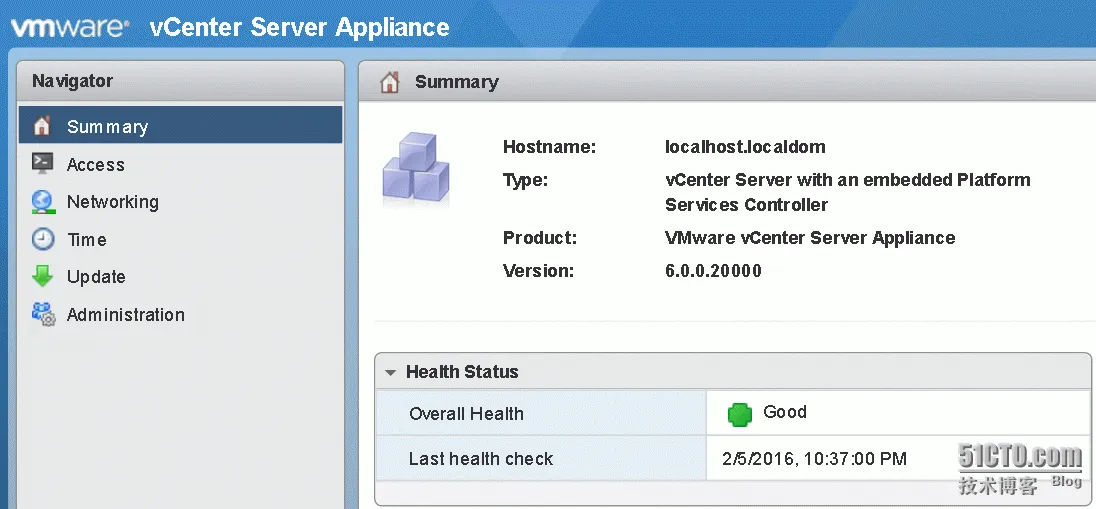This screenshot has height=509, width=1096.
Task: Click the Summary heading in the main panel
Action: [x=456, y=82]
